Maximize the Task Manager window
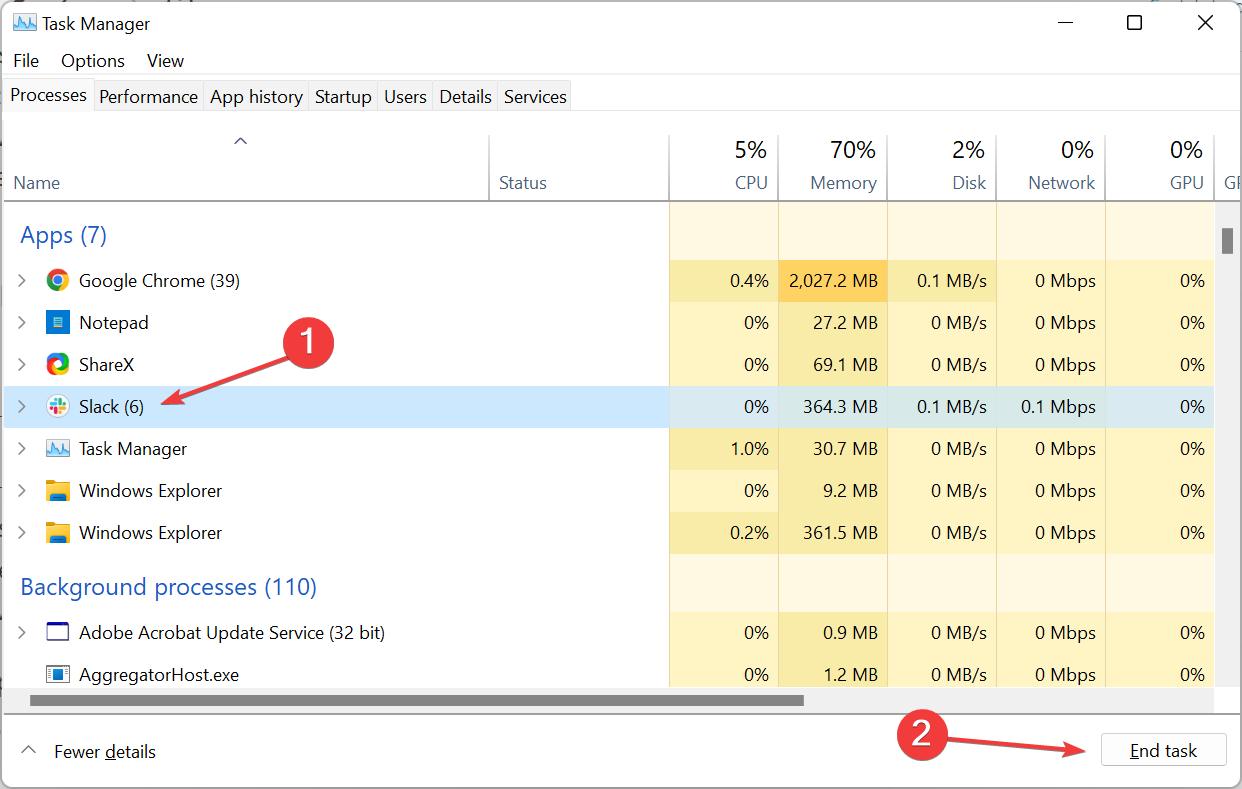The image size is (1242, 789). pyautogui.click(x=1134, y=23)
